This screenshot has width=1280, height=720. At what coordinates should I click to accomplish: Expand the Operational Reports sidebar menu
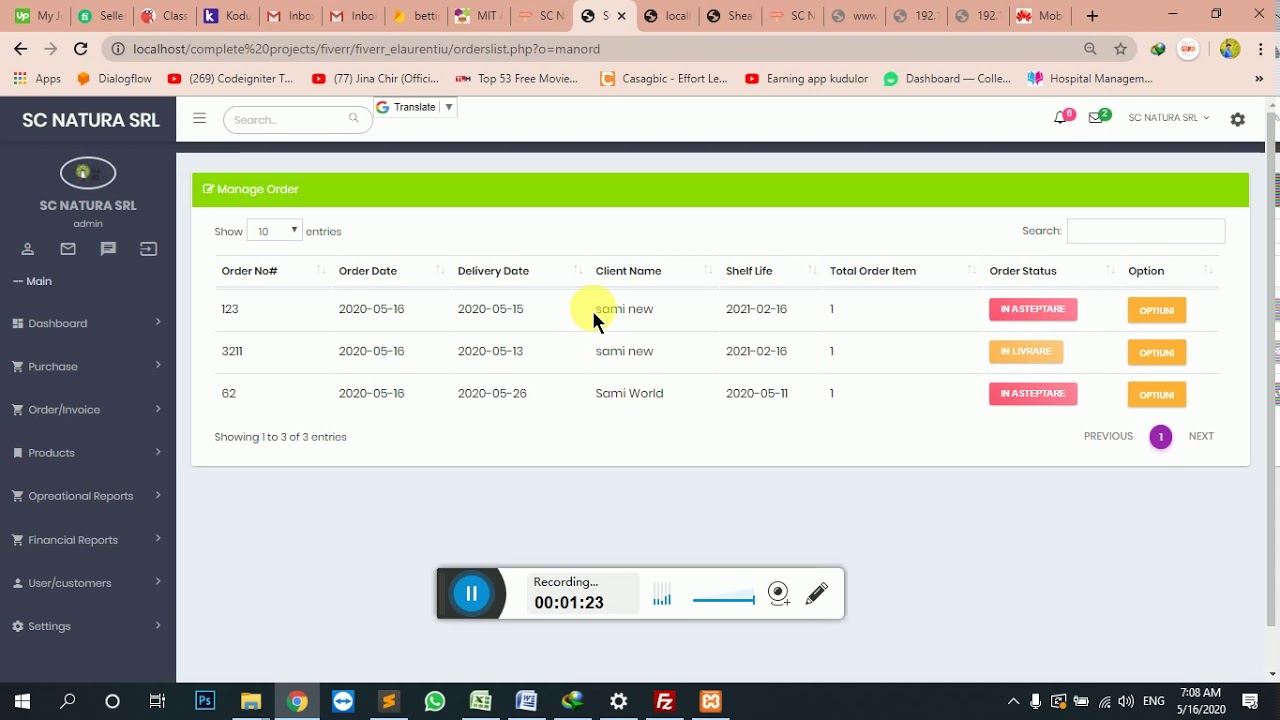coord(88,496)
